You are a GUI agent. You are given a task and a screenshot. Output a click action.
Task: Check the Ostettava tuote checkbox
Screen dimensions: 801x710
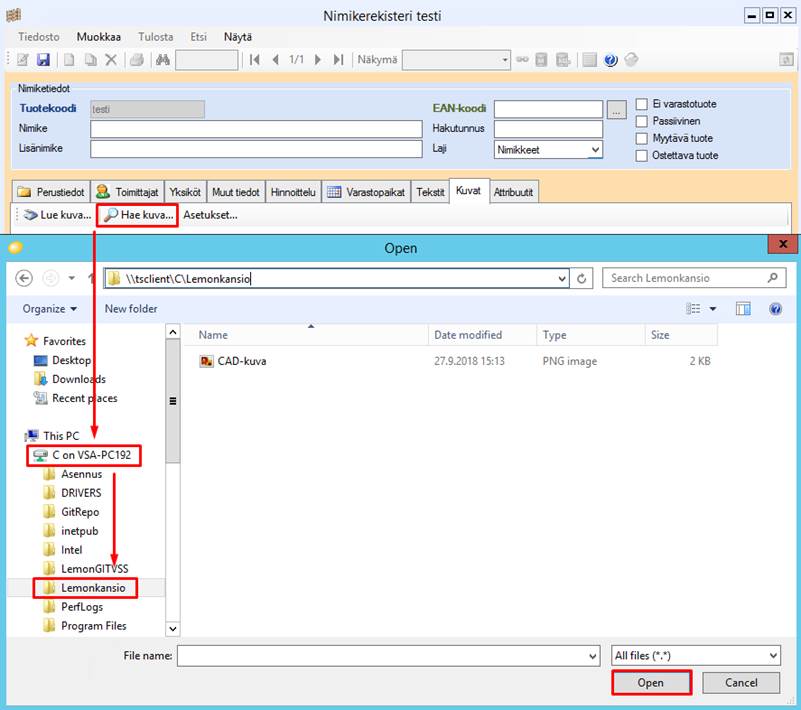click(642, 156)
